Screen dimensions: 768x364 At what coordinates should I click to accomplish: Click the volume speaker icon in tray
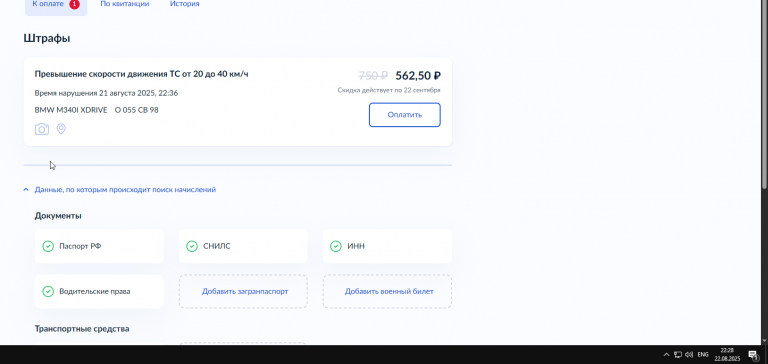pos(689,354)
